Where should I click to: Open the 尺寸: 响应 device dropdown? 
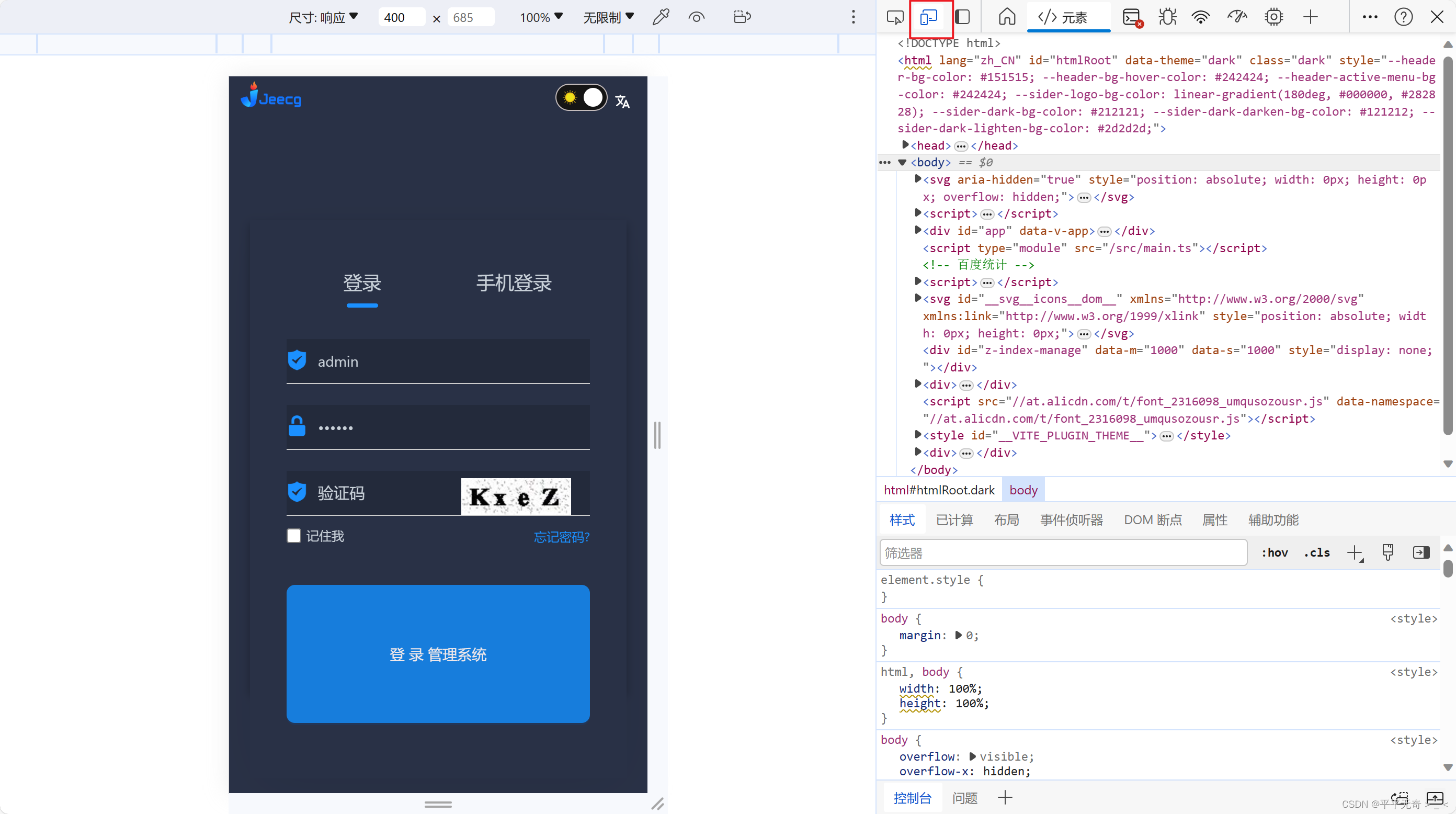[323, 17]
